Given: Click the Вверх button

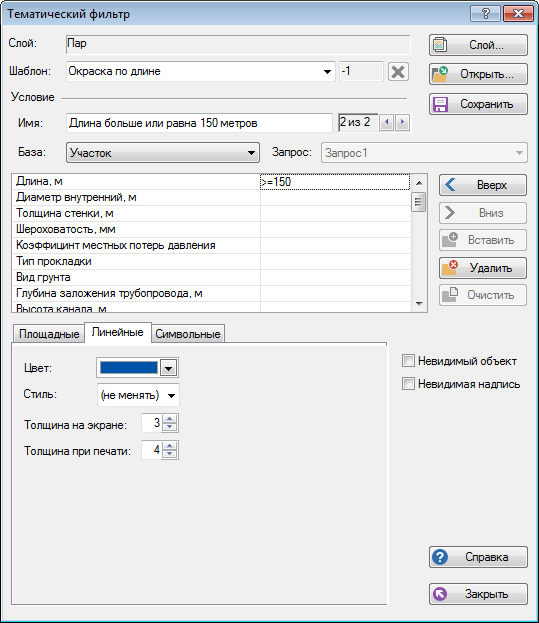Looking at the screenshot, I should (x=483, y=185).
